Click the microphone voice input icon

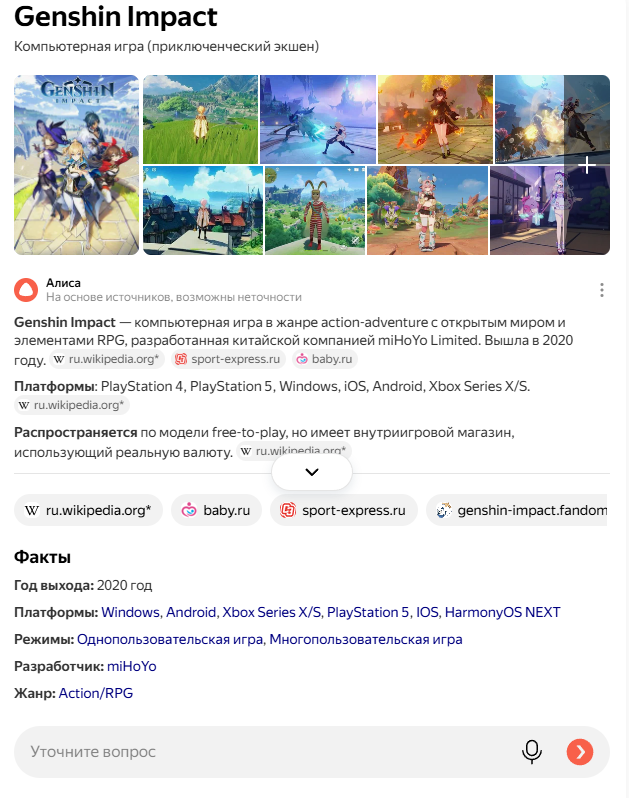532,752
